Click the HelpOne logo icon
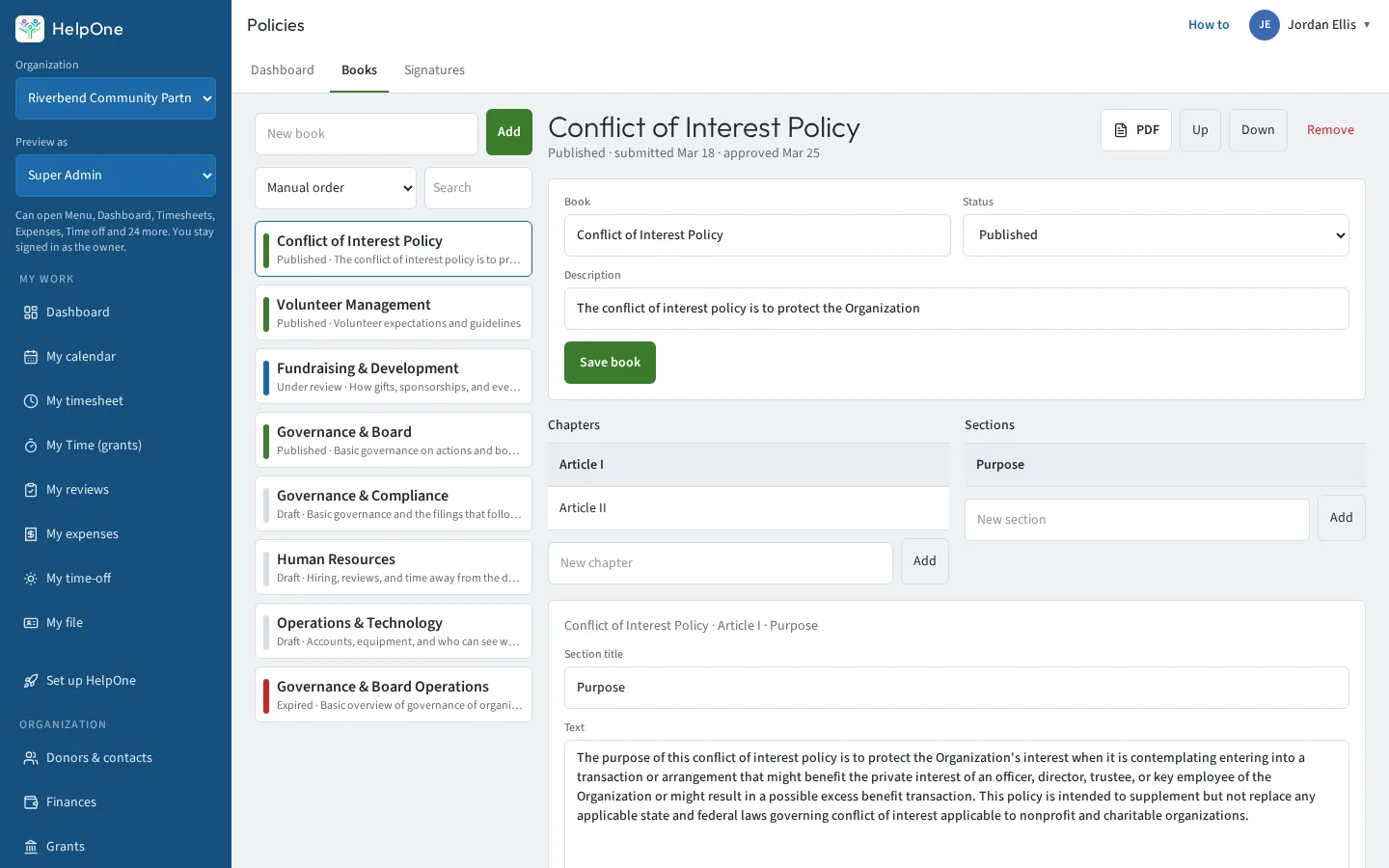The height and width of the screenshot is (868, 1389). tap(30, 29)
